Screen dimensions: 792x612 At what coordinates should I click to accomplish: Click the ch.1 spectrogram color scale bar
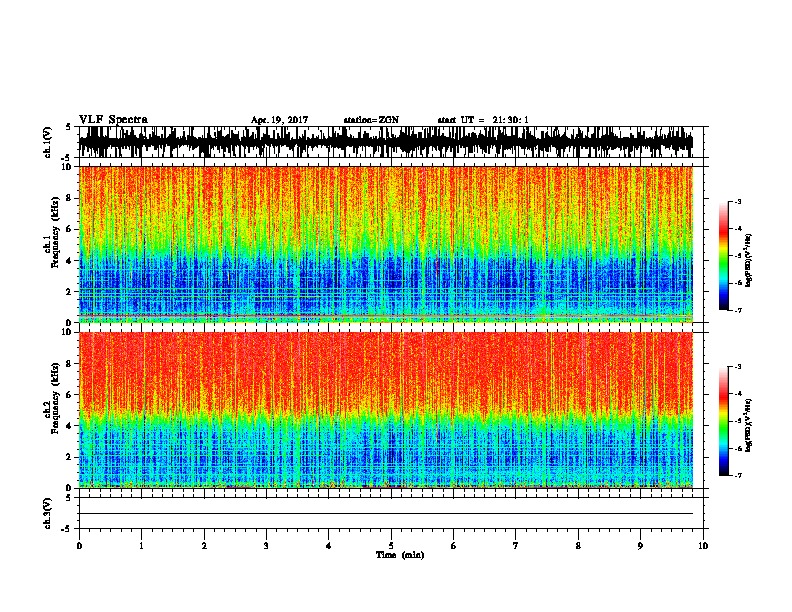click(723, 256)
